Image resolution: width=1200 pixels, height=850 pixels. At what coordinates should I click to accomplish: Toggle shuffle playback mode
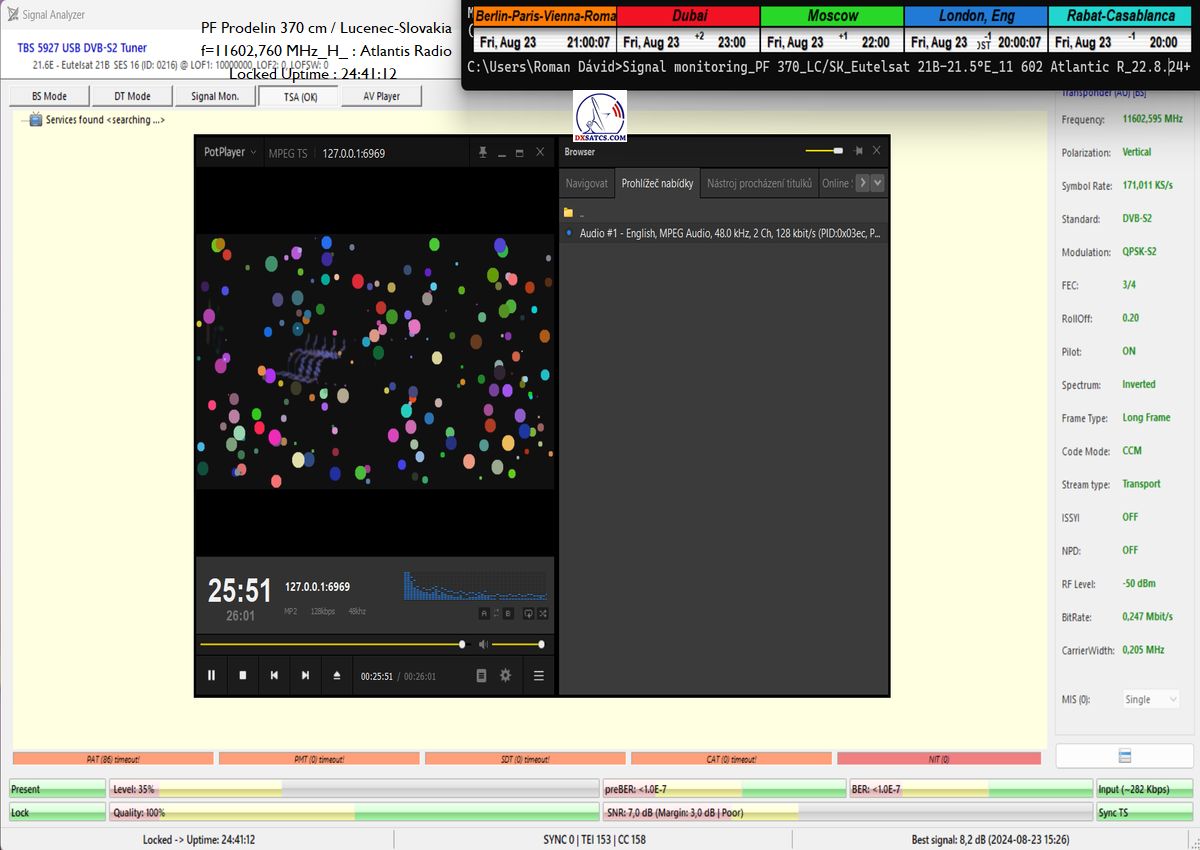pyautogui.click(x=543, y=613)
